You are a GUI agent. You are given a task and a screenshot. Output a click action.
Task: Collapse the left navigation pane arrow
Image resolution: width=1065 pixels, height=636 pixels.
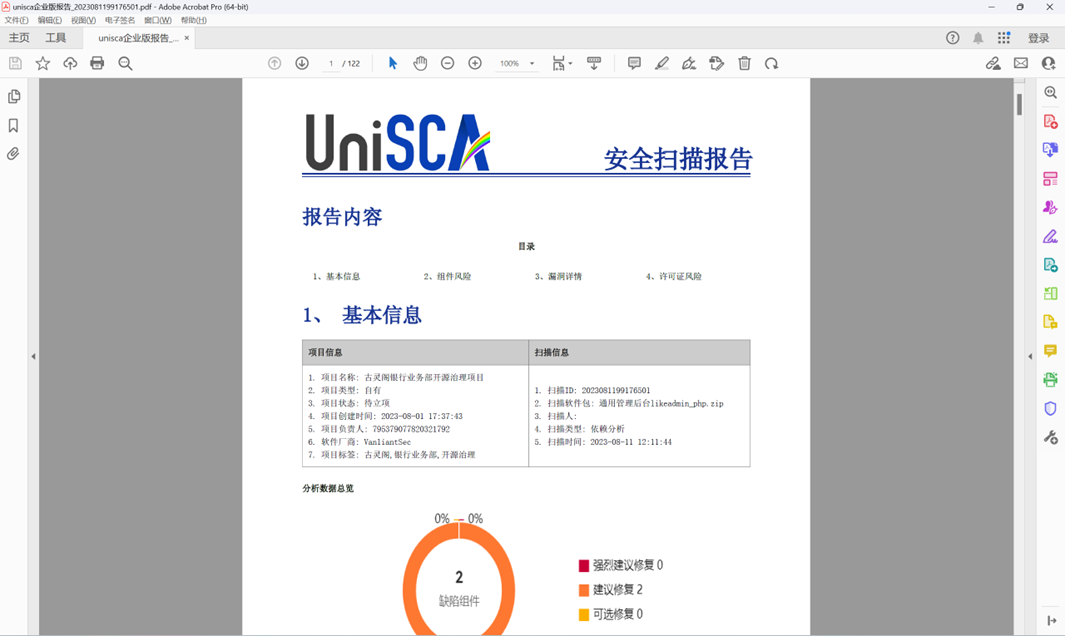pos(33,356)
